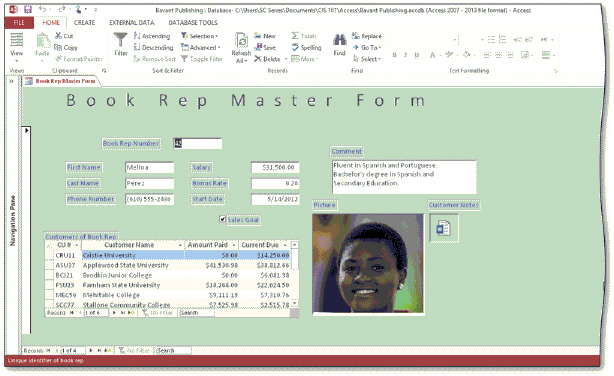Click subform scrollbar down arrow

pos(295,303)
